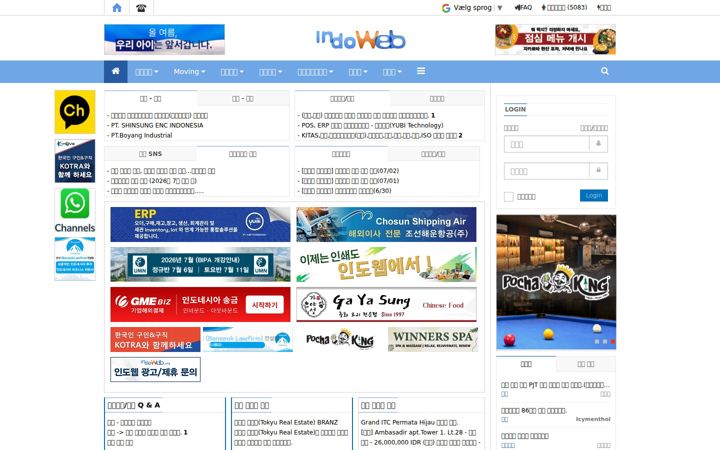Open the sidebar post mentioning PJT
The image size is (720, 450).
tap(555, 385)
